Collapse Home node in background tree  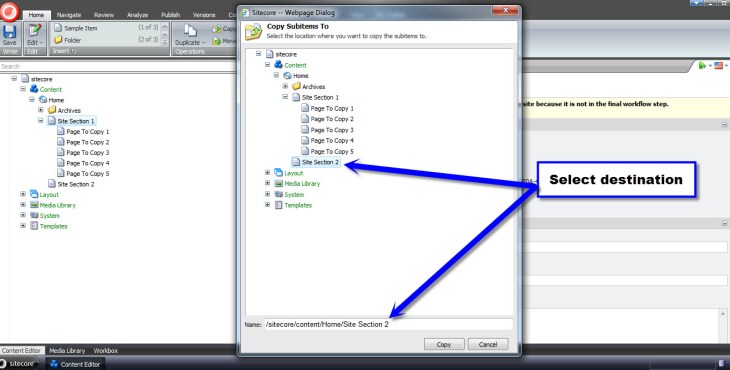(32, 100)
